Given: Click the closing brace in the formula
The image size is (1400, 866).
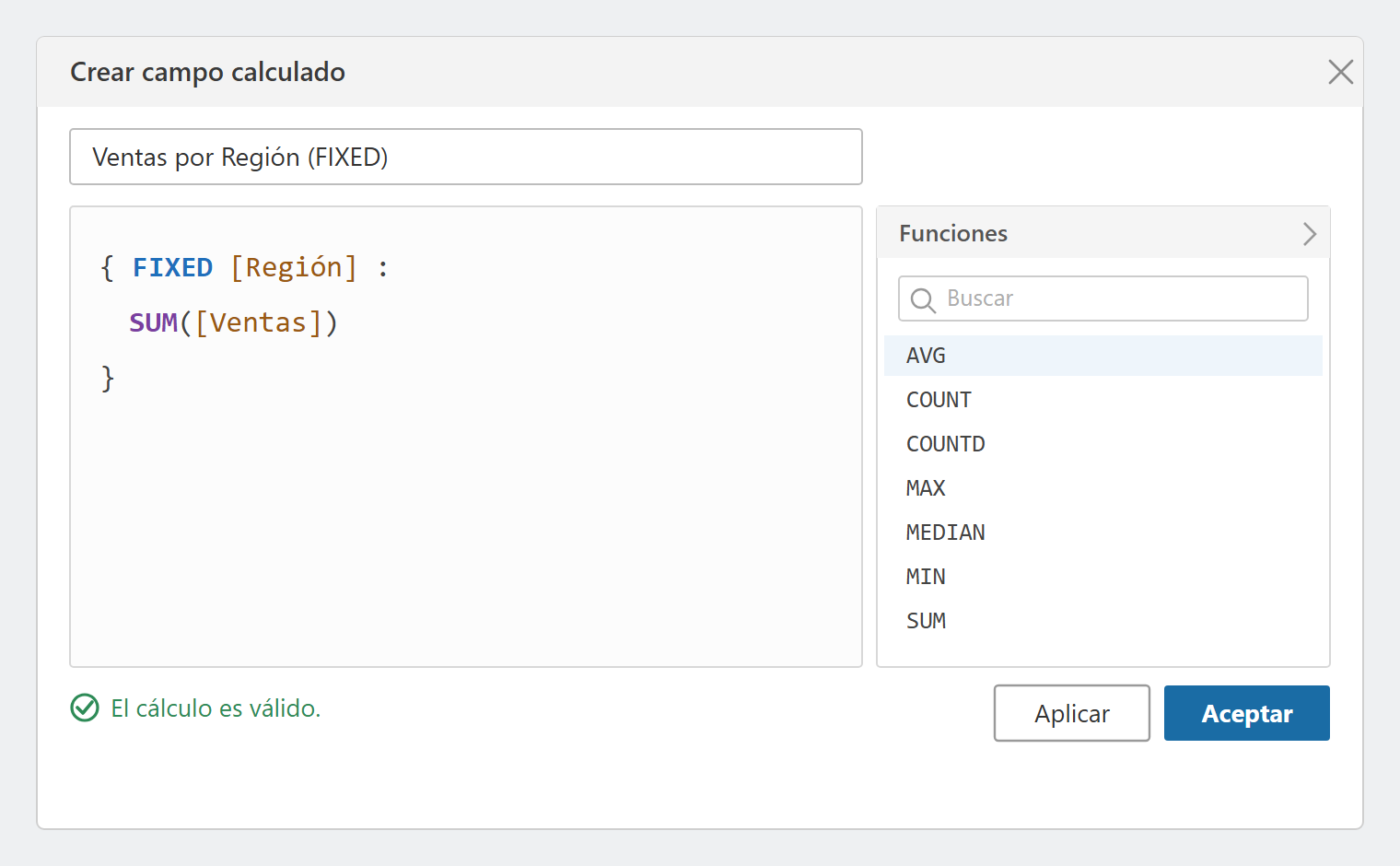Looking at the screenshot, I should click(x=108, y=378).
